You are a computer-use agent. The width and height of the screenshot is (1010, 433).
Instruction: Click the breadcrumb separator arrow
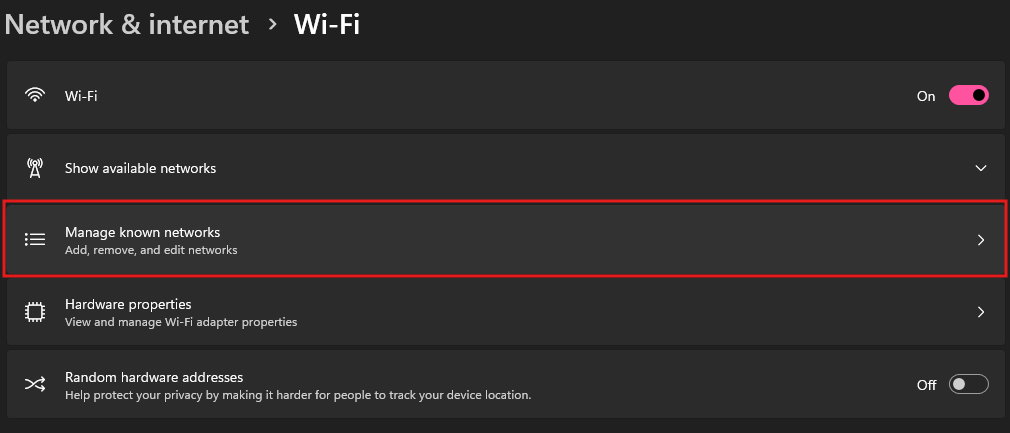[x=272, y=24]
